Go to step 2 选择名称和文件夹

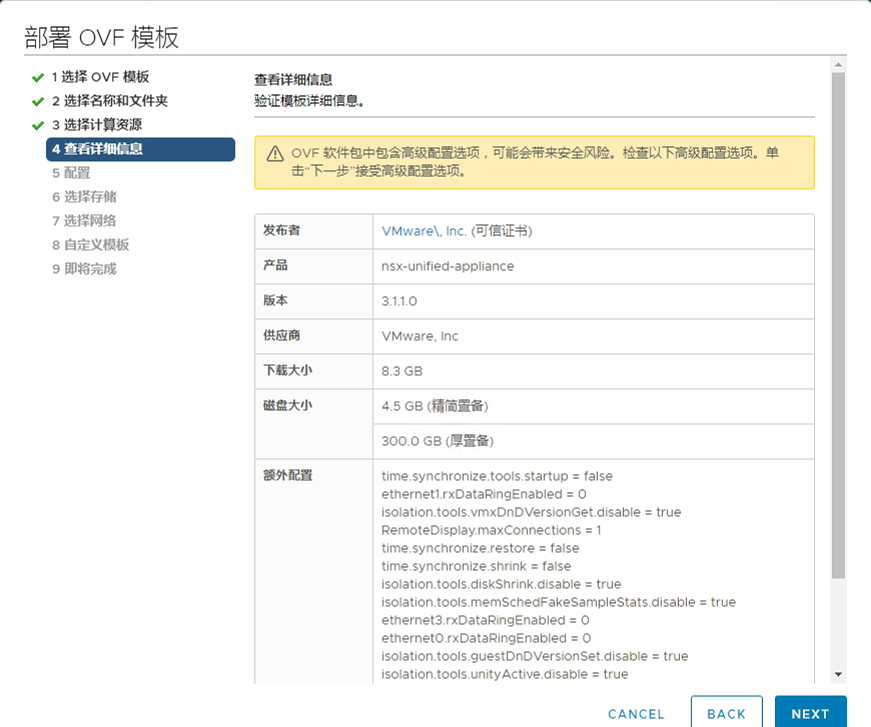109,101
